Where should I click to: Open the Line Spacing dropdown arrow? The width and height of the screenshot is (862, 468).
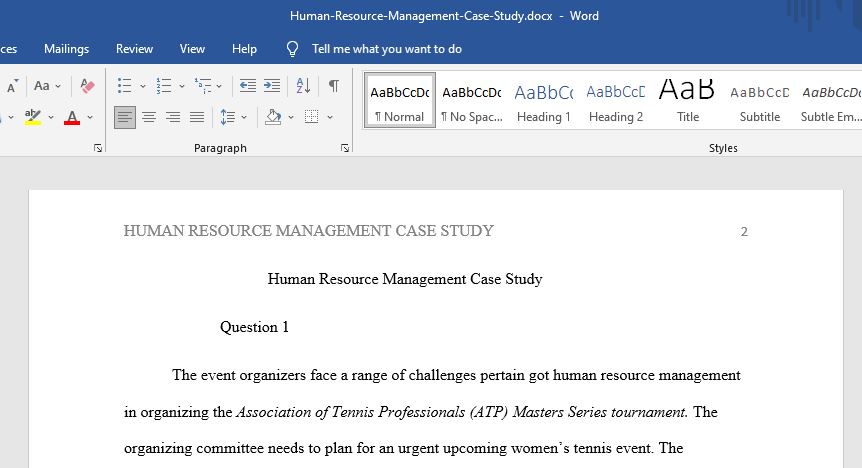click(244, 117)
